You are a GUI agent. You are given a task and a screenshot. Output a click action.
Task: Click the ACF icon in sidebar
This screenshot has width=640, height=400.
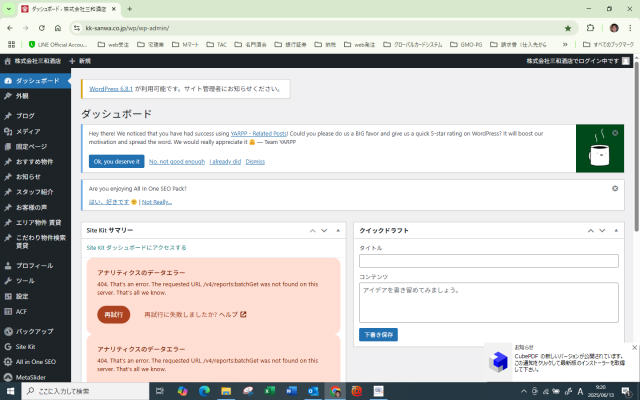[x=8, y=311]
